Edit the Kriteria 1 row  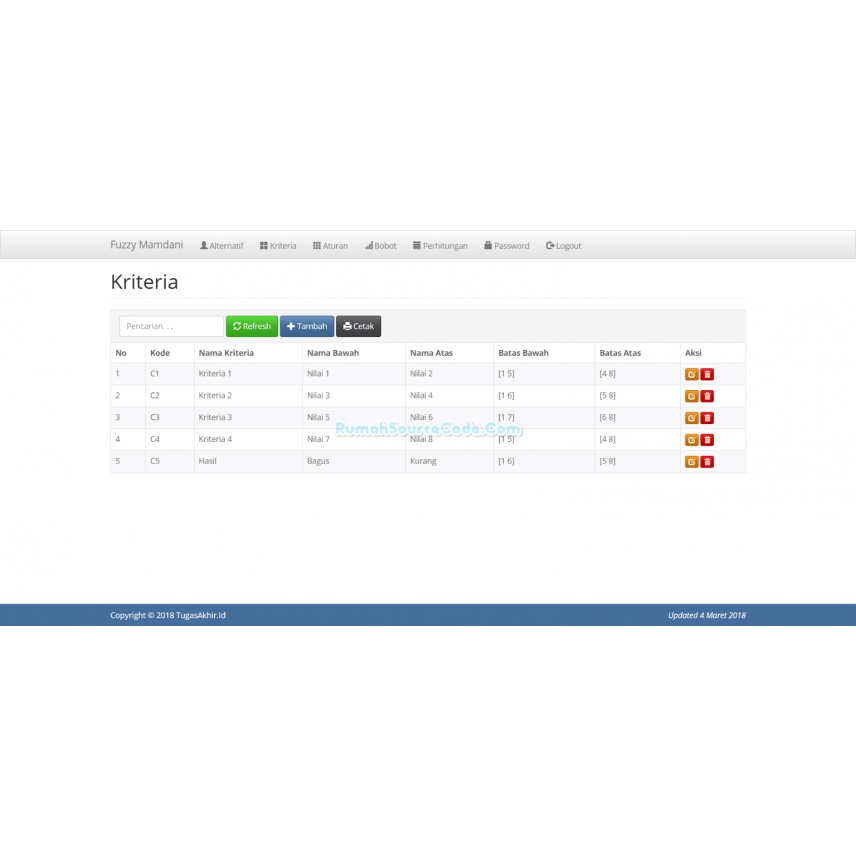point(691,374)
